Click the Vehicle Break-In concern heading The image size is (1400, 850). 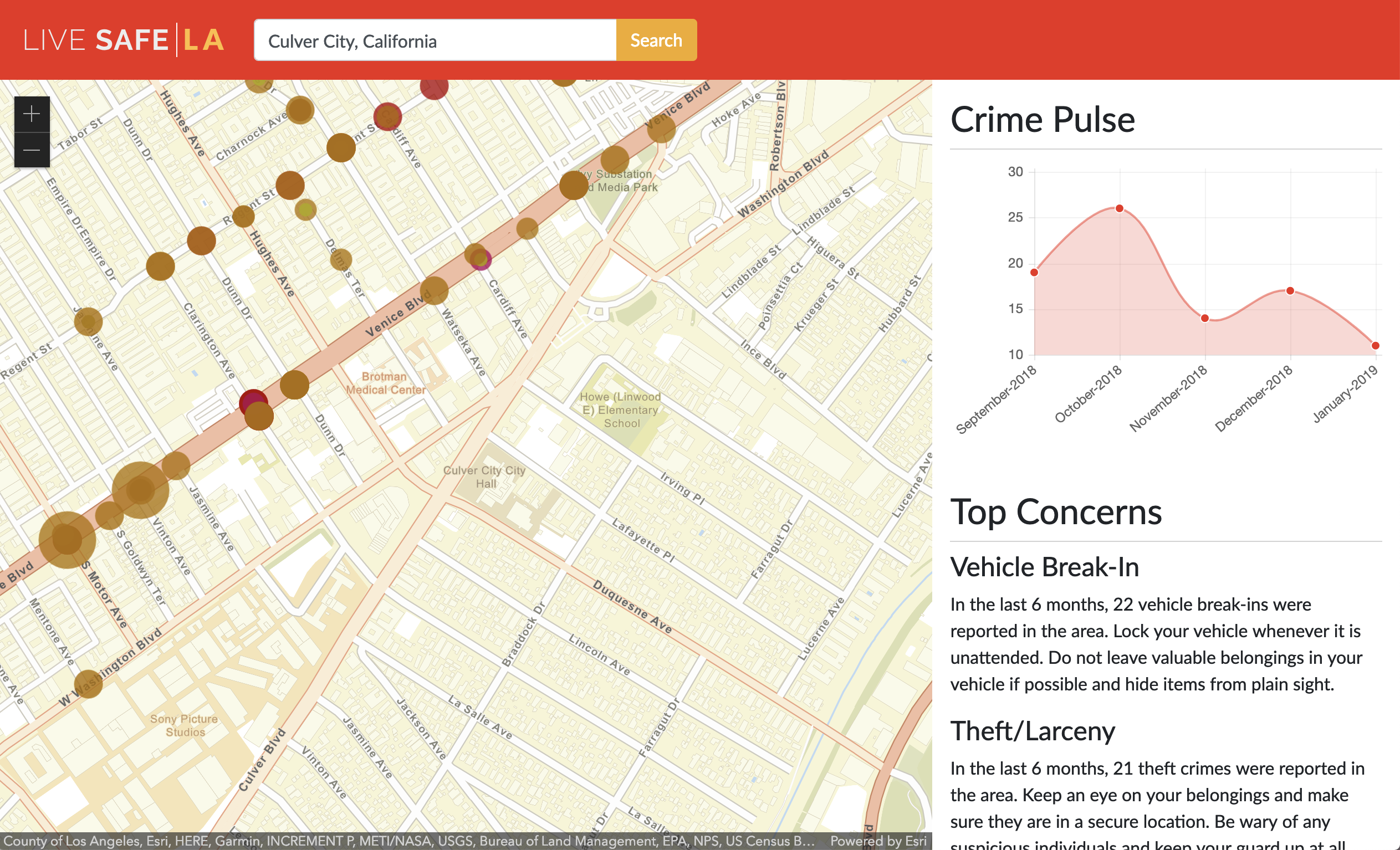click(x=1044, y=567)
